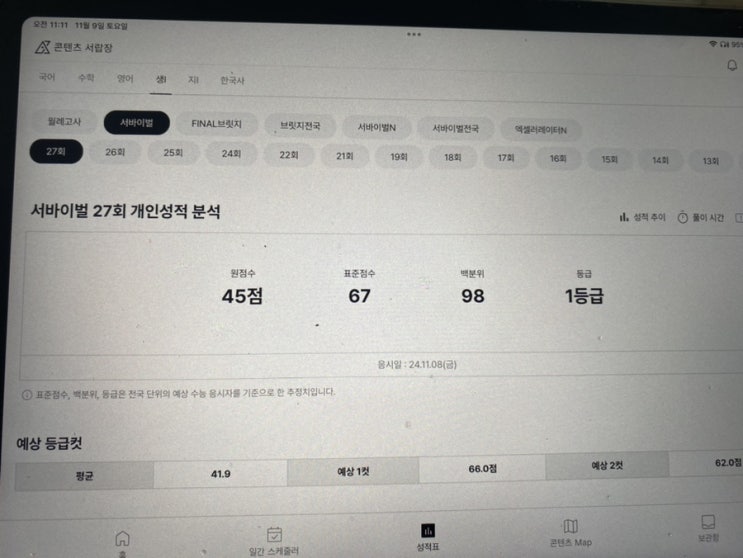
Task: Open 보관함 storage icon
Action: (x=708, y=522)
